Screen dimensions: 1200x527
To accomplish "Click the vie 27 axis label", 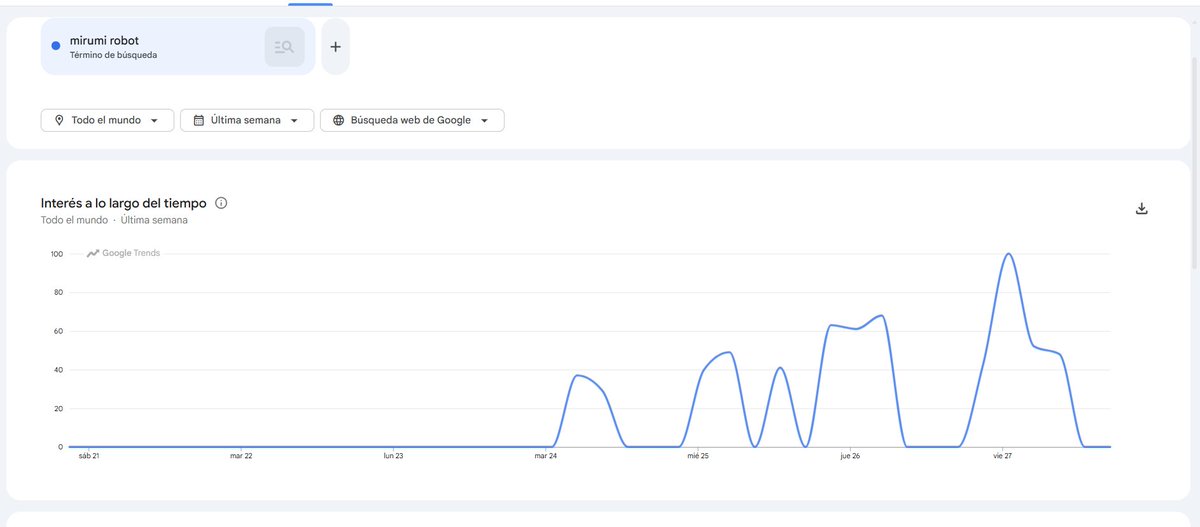I will point(1003,456).
